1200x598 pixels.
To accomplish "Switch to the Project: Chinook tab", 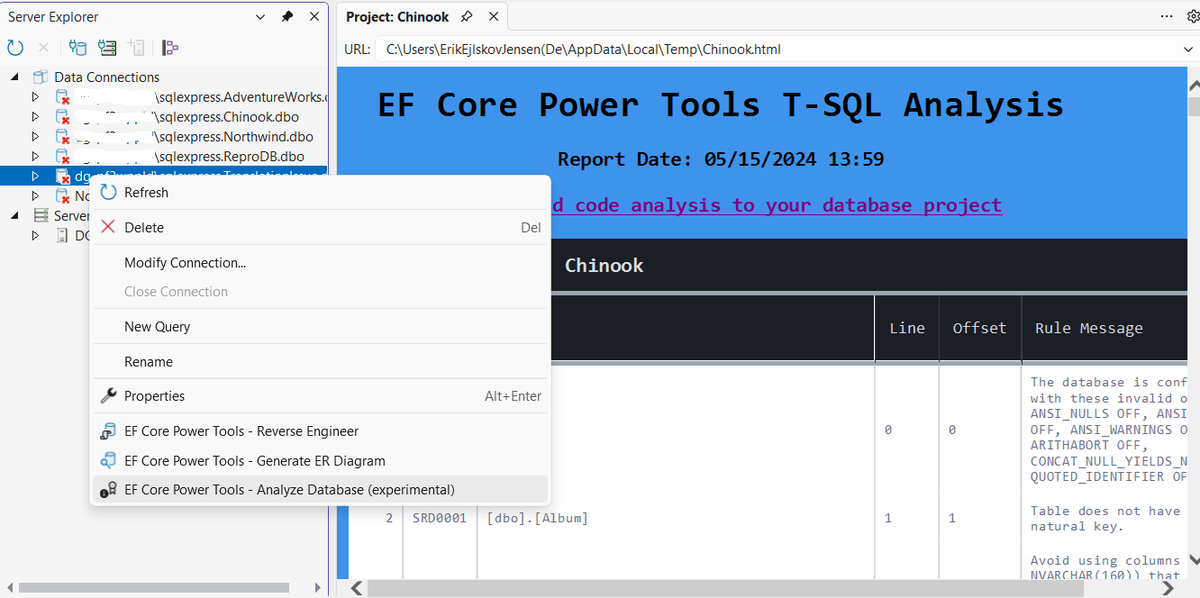I will pos(397,17).
